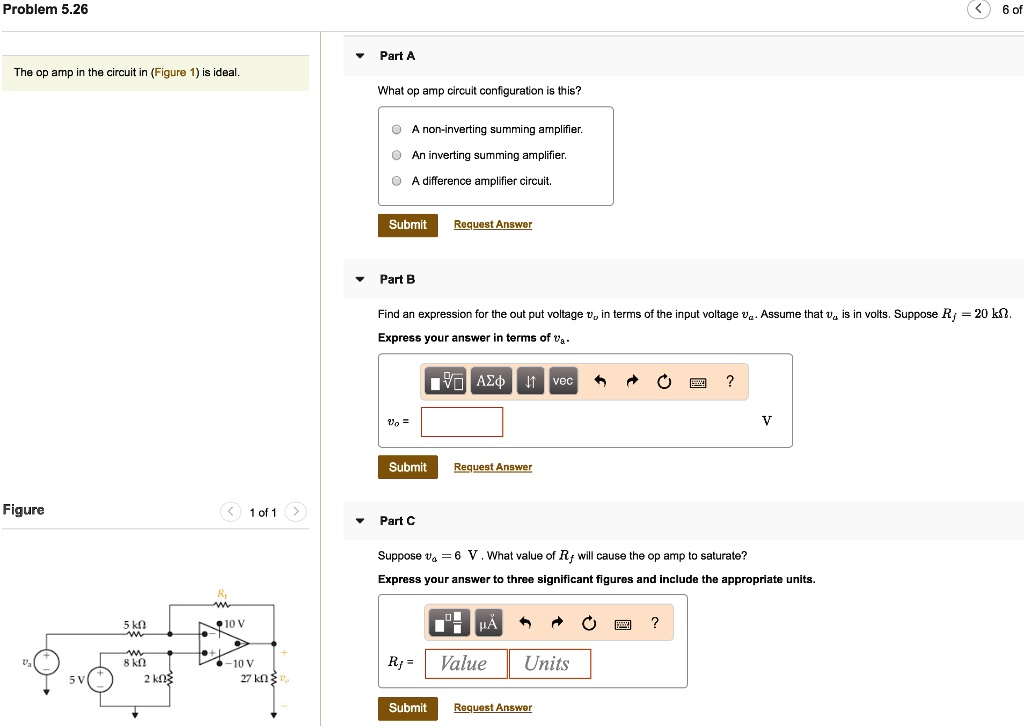Click the Value input field in Part C
Image resolution: width=1024 pixels, height=726 pixels.
(466, 663)
